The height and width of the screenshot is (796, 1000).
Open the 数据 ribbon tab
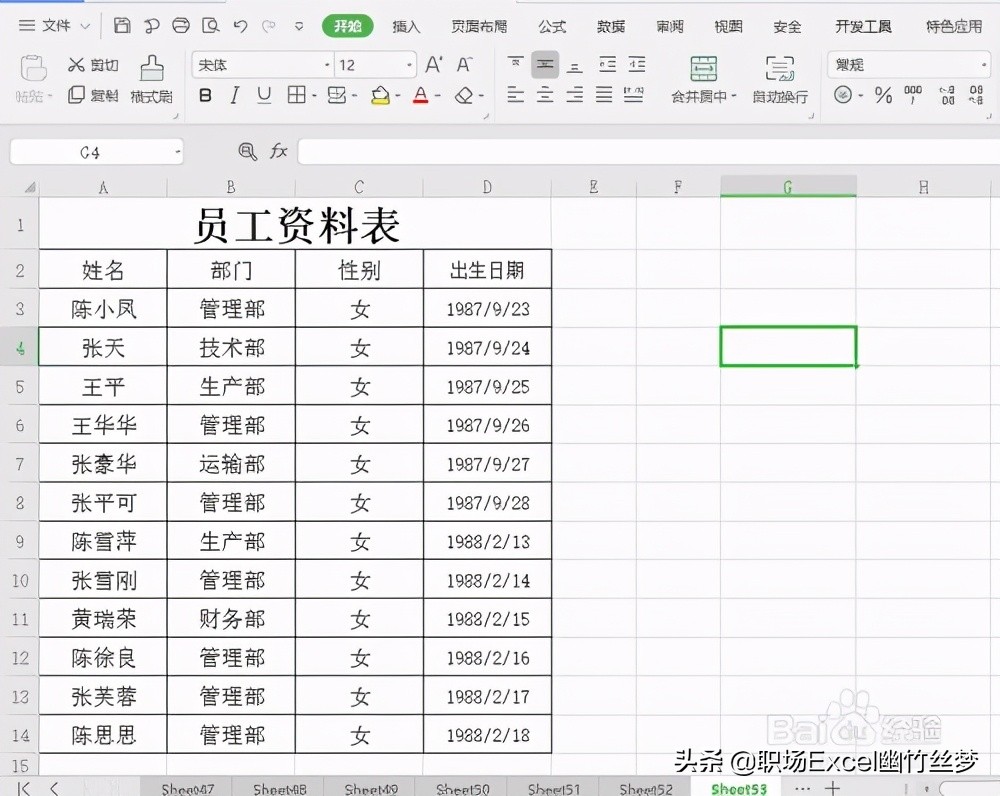click(610, 26)
